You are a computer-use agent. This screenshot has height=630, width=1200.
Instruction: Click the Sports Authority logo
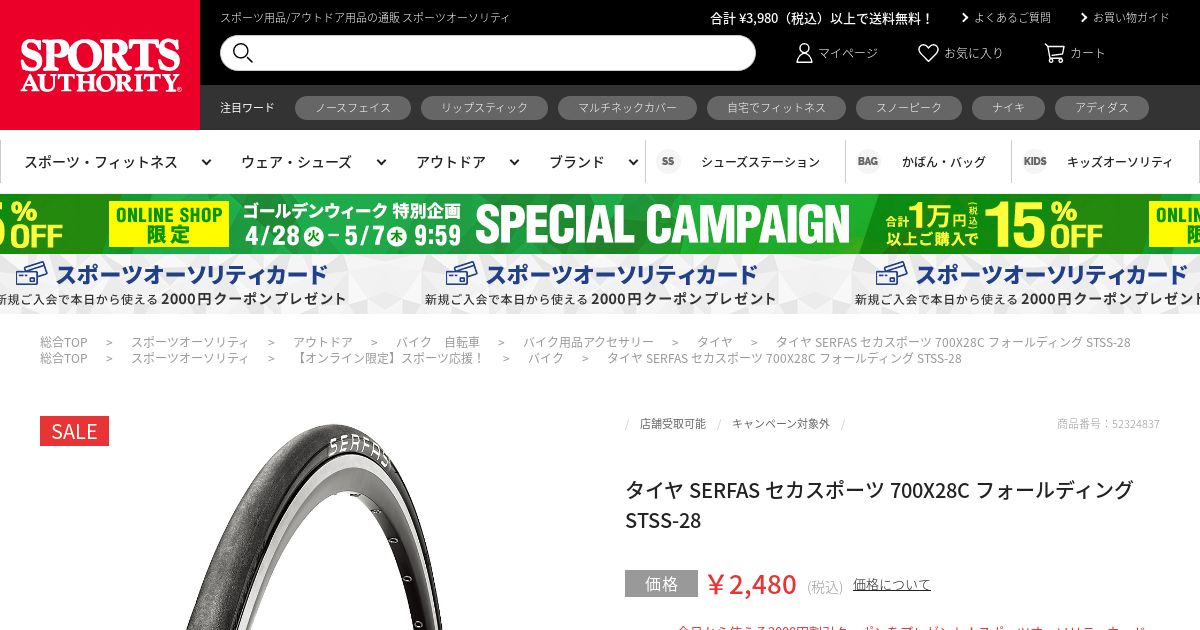(100, 65)
